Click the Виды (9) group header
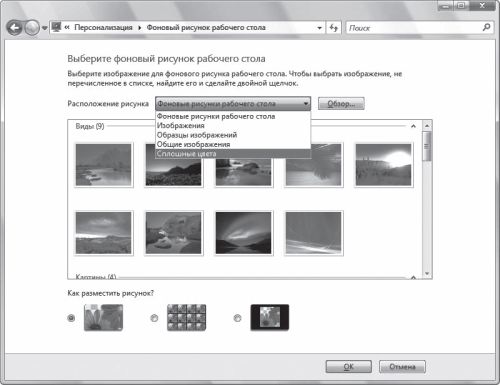The height and width of the screenshot is (385, 500). coord(90,126)
